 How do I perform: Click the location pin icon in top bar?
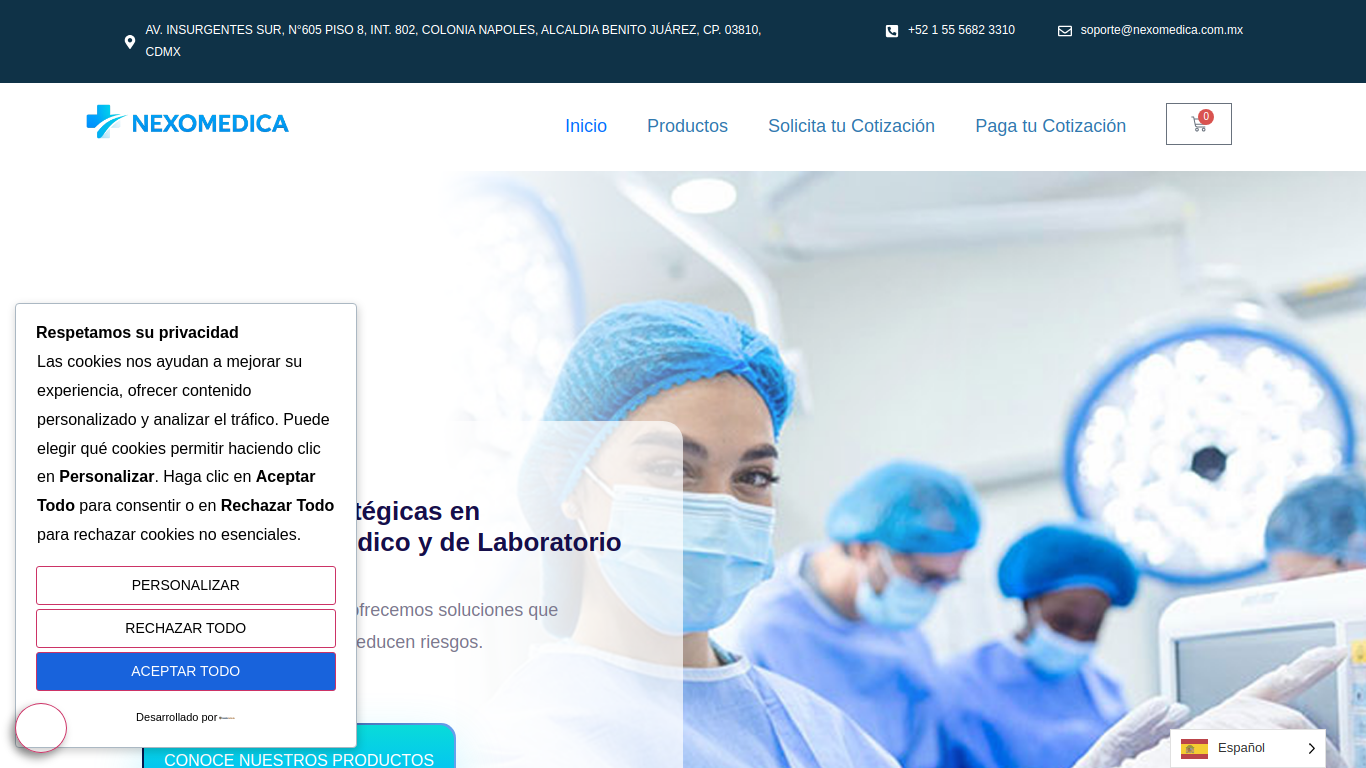point(130,42)
